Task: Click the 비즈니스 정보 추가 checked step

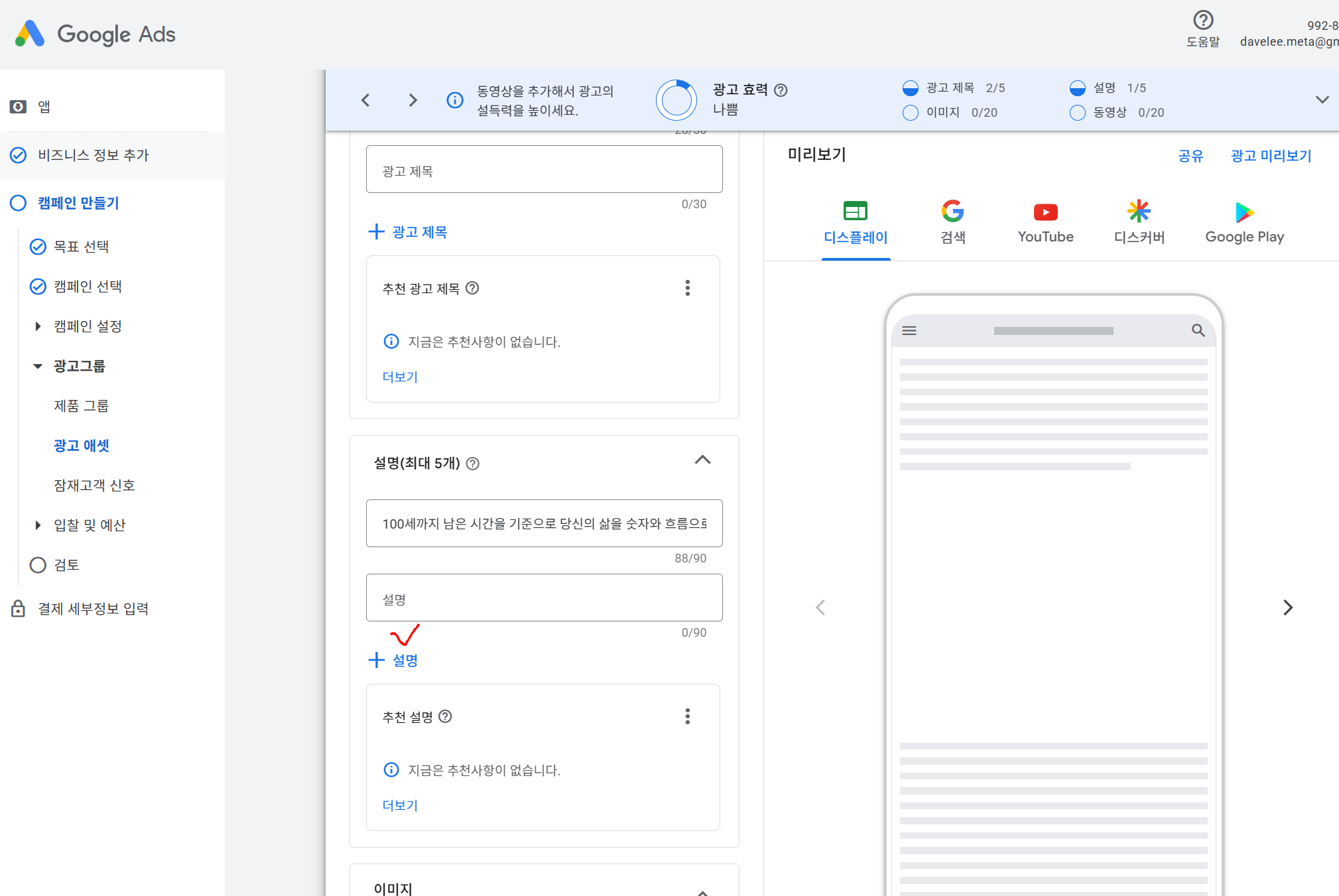Action: (93, 155)
